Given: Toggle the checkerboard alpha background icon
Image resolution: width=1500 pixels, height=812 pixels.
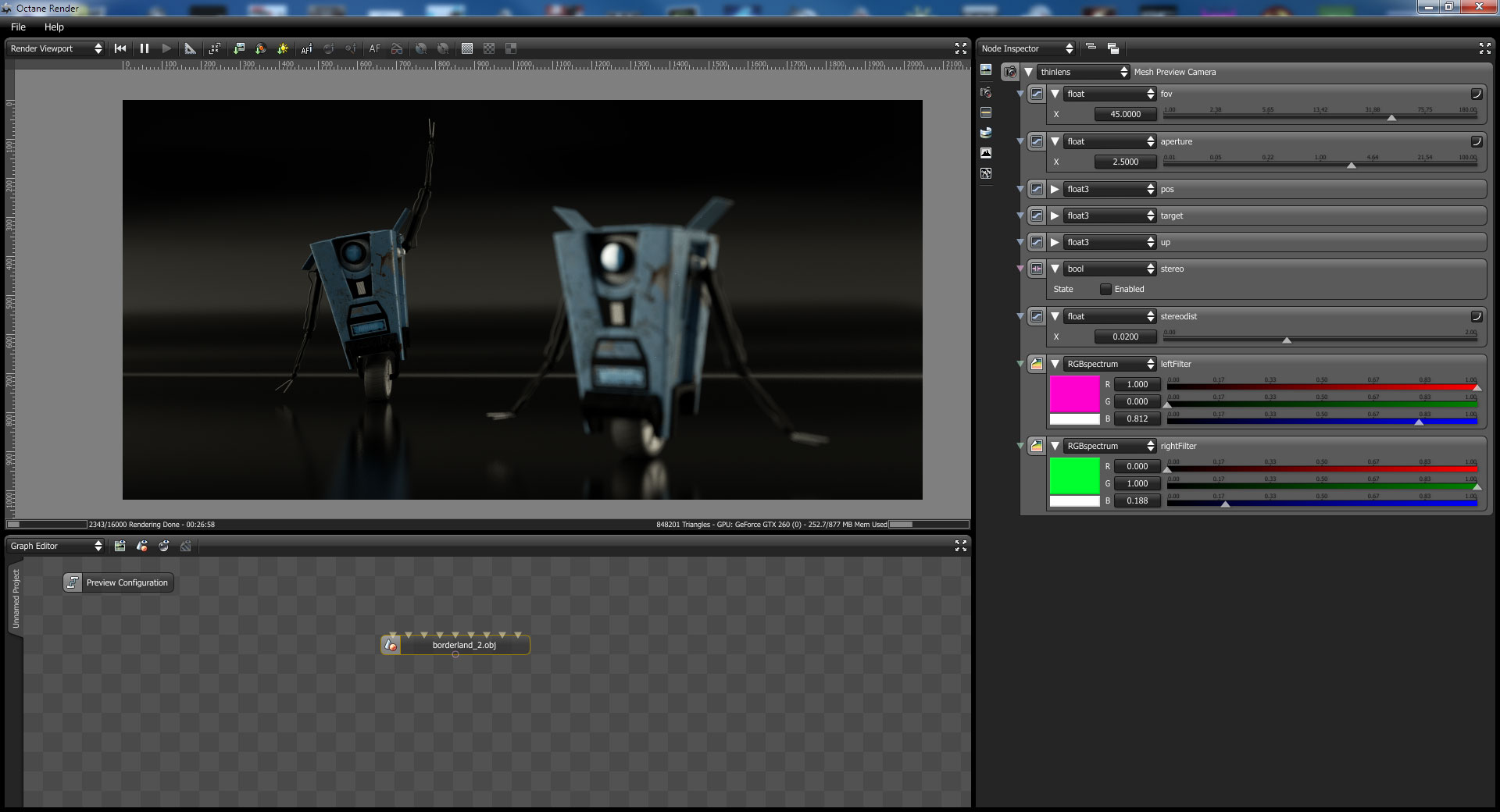Looking at the screenshot, I should pos(489,48).
